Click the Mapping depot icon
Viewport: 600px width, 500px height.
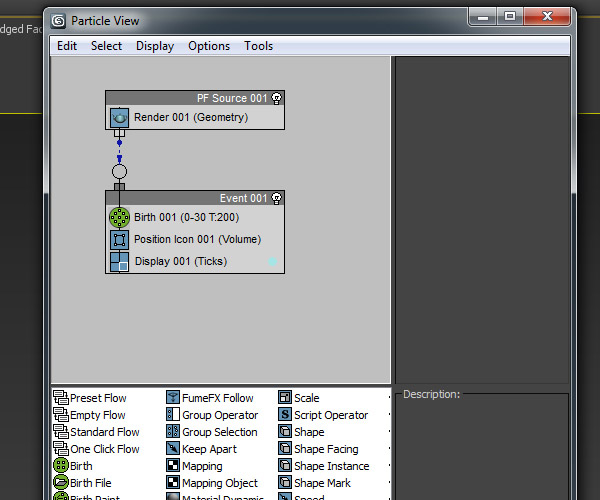[x=173, y=465]
